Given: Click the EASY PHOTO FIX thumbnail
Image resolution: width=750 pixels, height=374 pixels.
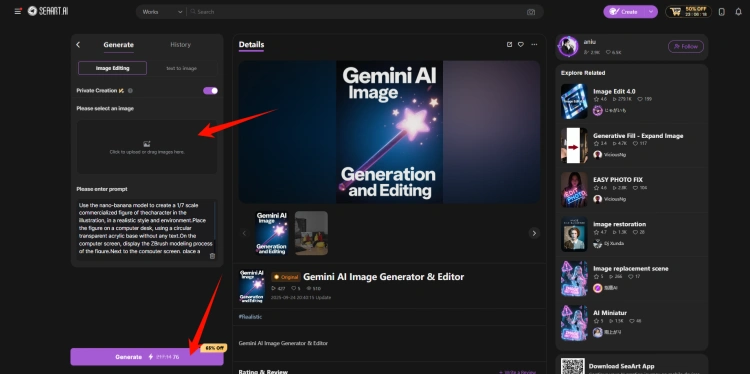Looking at the screenshot, I should (x=574, y=190).
